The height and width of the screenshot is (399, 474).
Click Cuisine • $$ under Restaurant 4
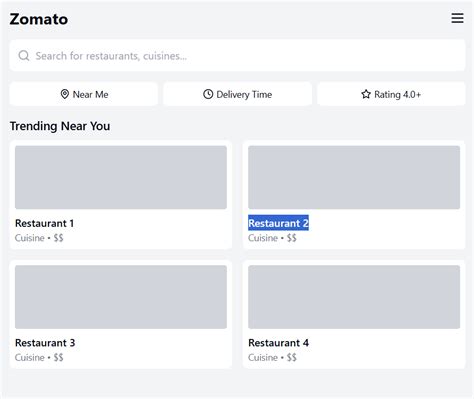coord(272,358)
